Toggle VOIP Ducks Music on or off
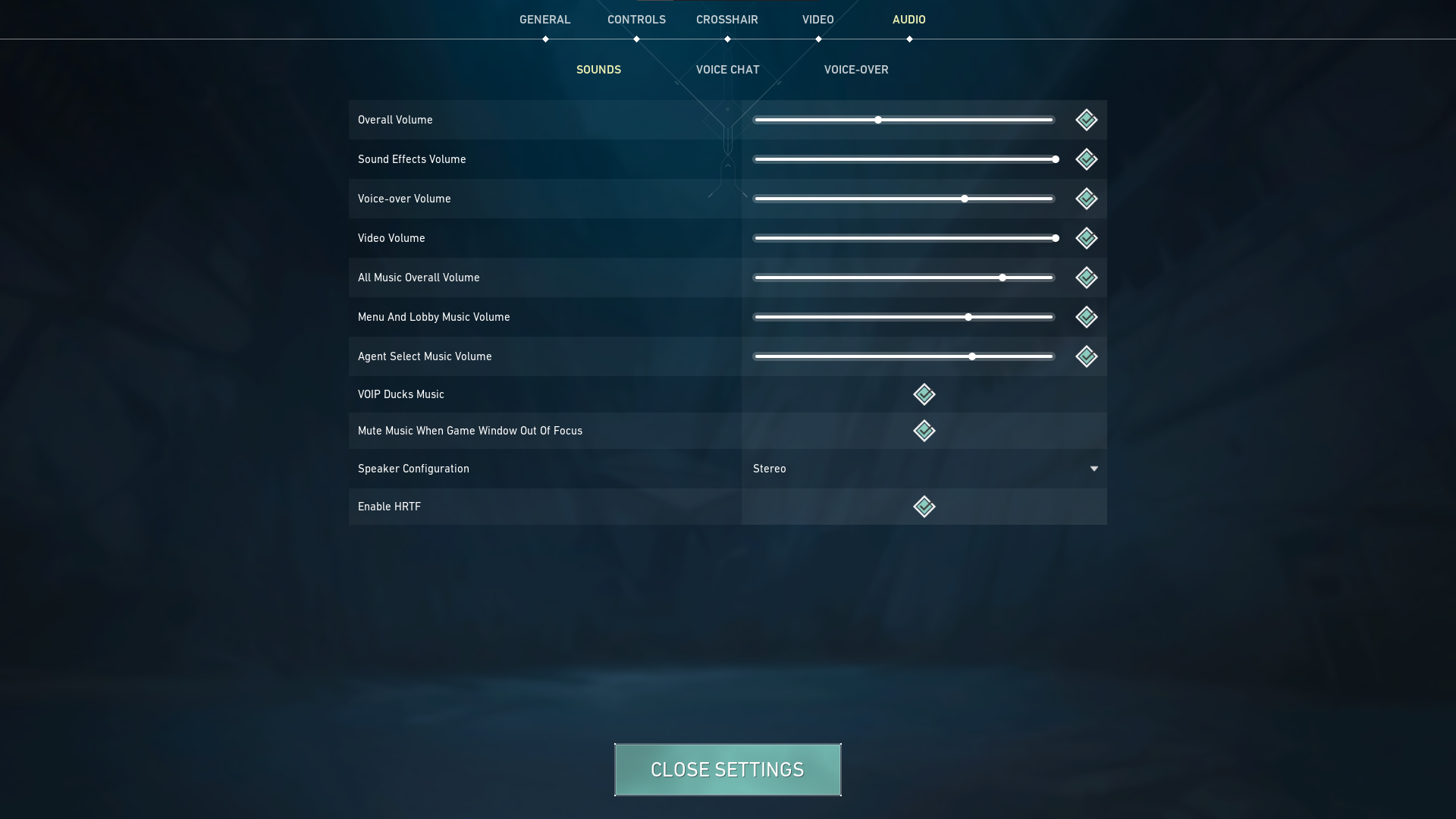The width and height of the screenshot is (1456, 819). coord(923,394)
